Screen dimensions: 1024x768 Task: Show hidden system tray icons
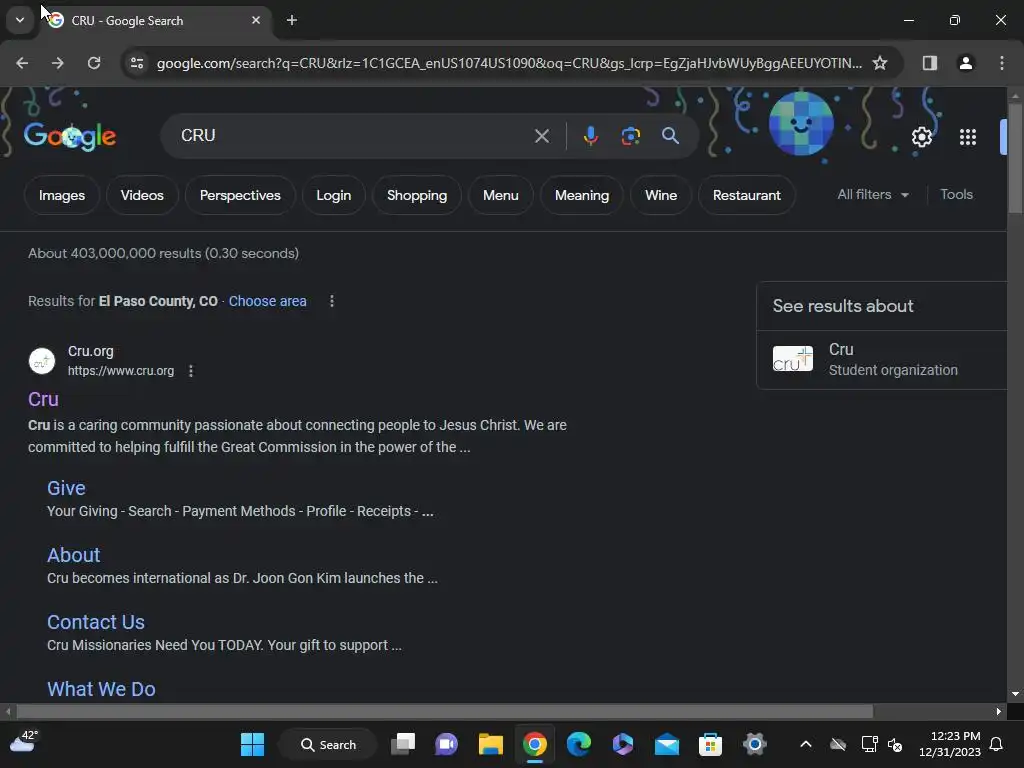806,744
